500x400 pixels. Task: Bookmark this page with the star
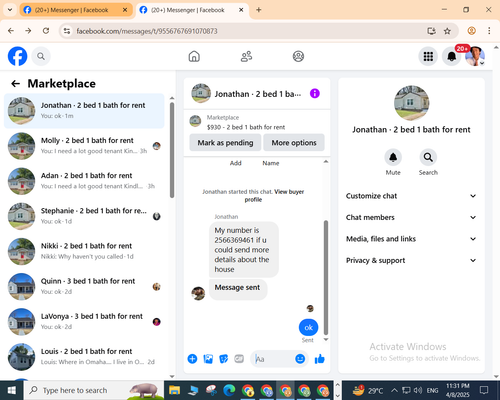click(447, 31)
